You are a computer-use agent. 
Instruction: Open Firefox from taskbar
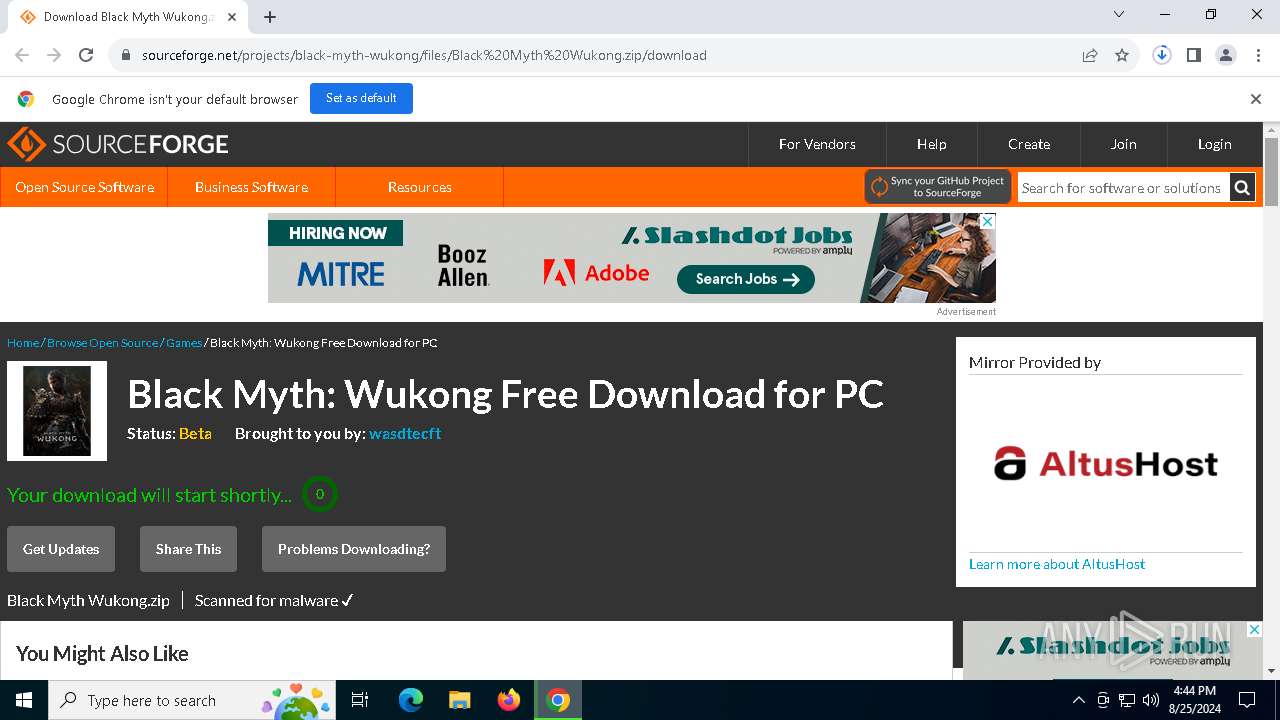point(509,700)
